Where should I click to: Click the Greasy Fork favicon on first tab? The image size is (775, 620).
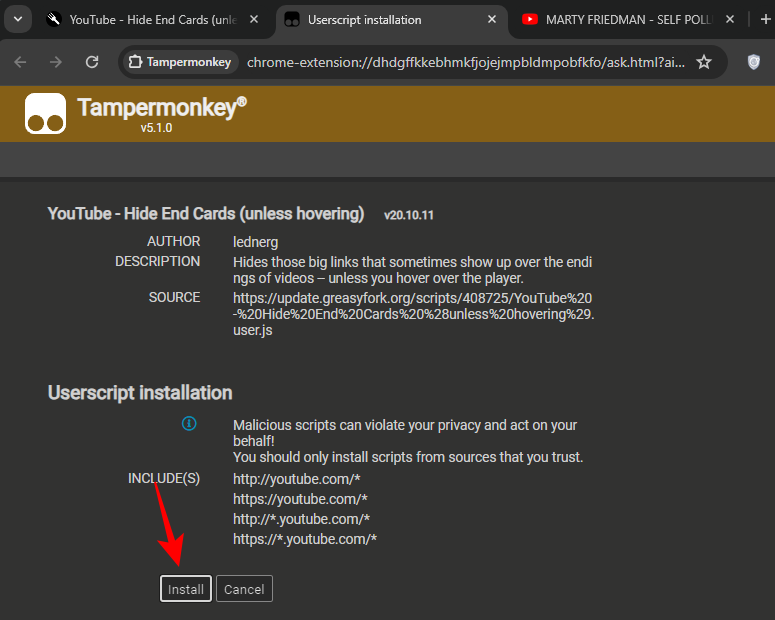(x=54, y=19)
